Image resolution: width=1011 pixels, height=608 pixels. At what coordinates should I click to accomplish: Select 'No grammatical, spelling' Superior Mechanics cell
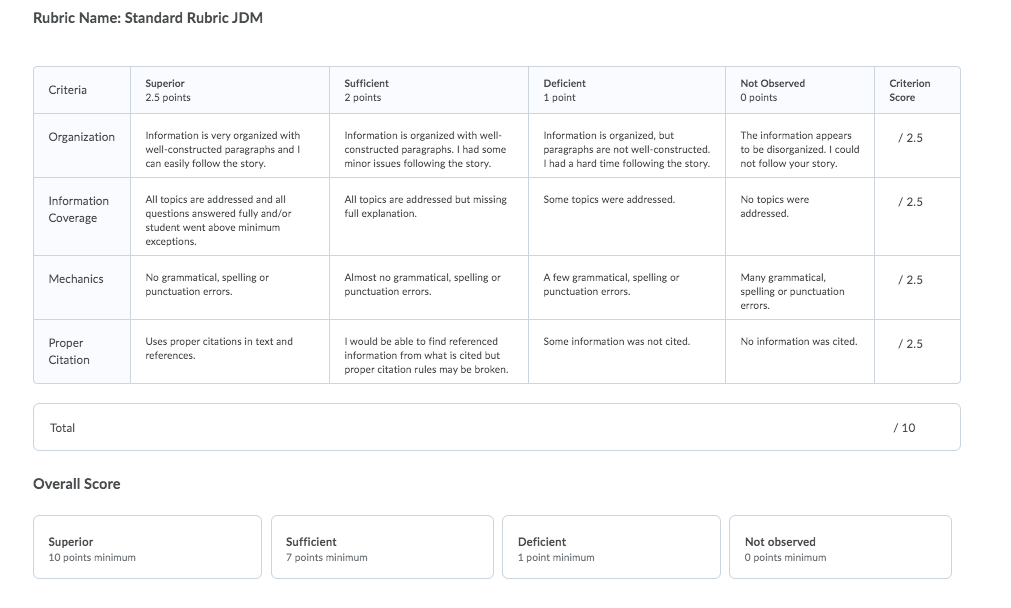[230, 288]
